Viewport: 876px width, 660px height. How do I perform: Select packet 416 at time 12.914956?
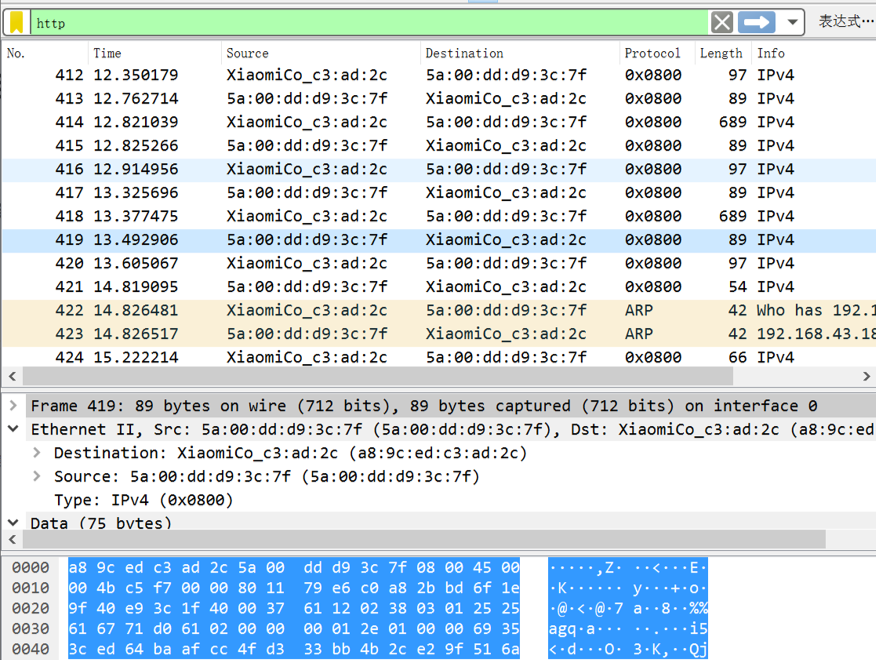[439, 169]
